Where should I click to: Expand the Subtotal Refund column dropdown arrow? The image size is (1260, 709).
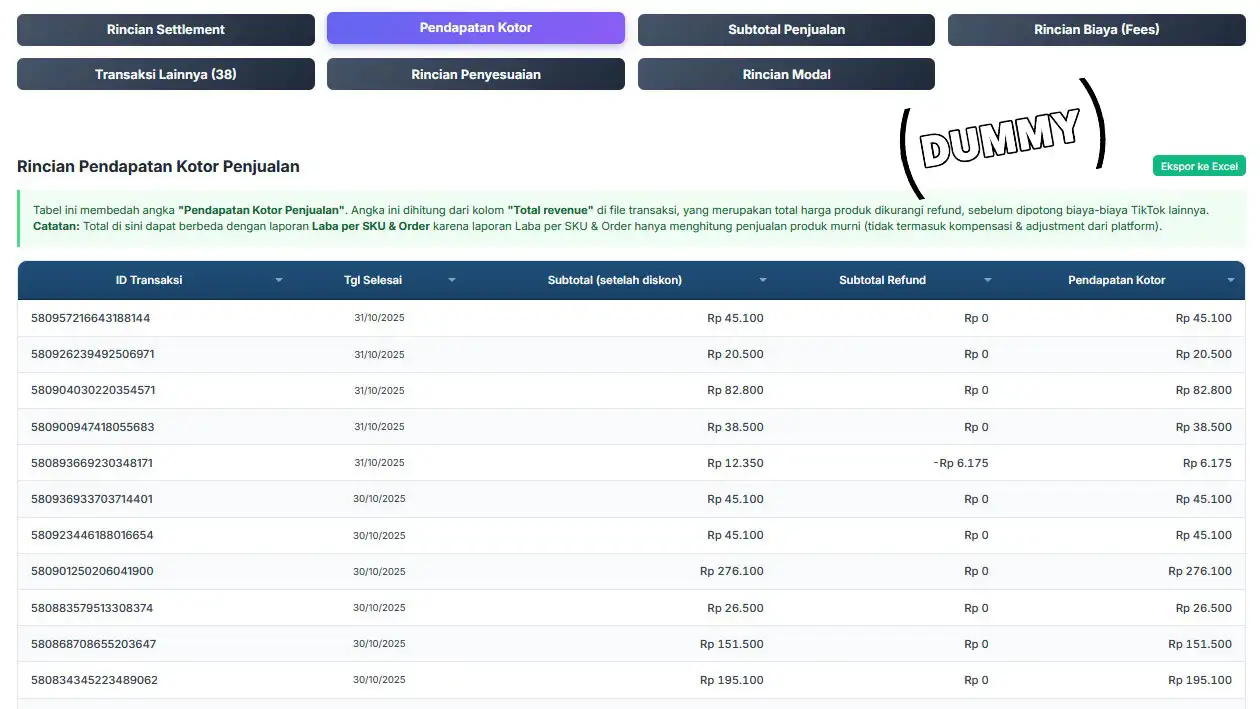(988, 281)
